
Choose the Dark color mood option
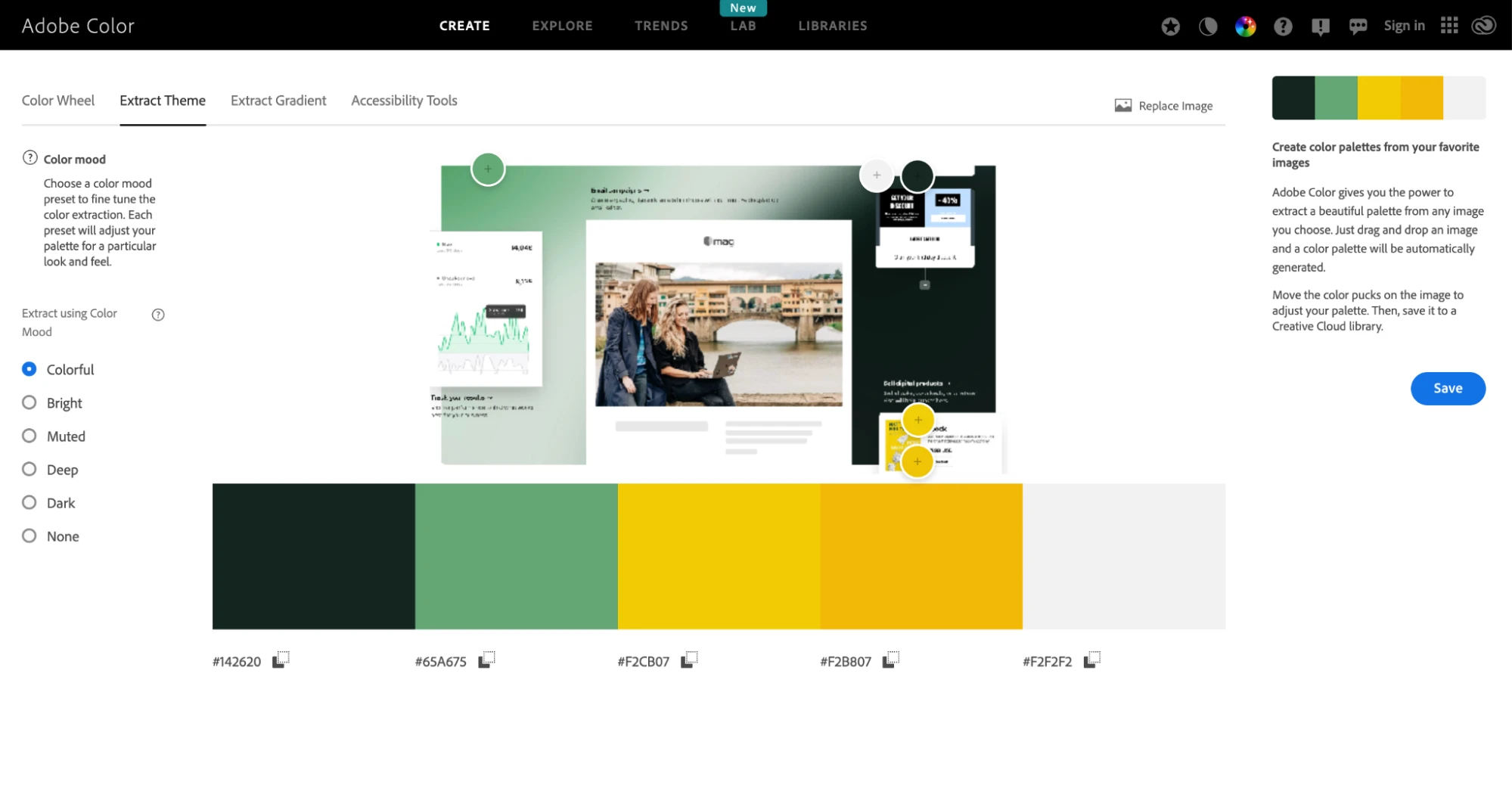click(29, 503)
